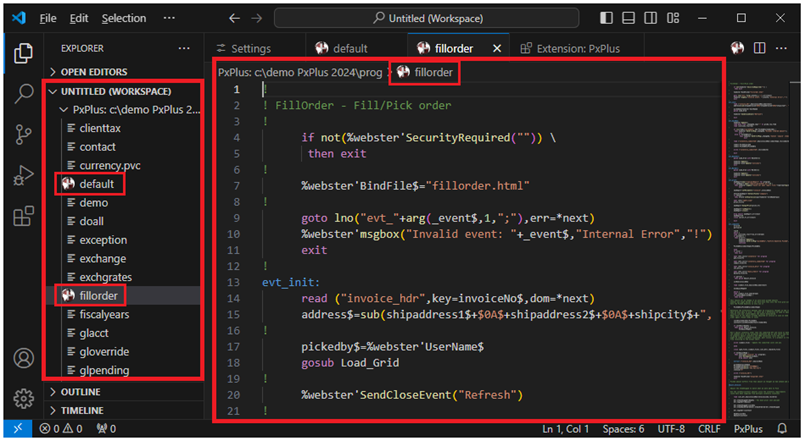The height and width of the screenshot is (441, 805).
Task: Click the Accounts icon
Action: click(24, 359)
